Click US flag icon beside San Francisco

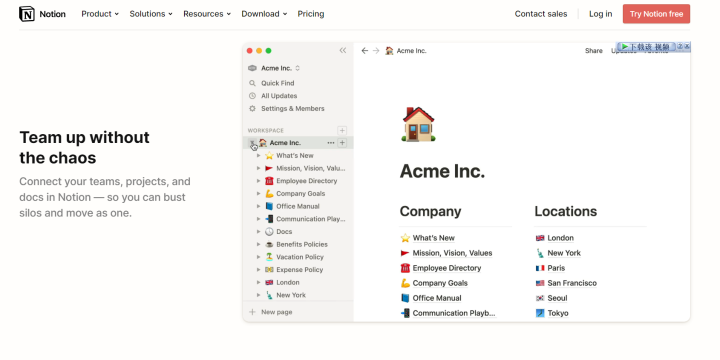[x=540, y=283]
